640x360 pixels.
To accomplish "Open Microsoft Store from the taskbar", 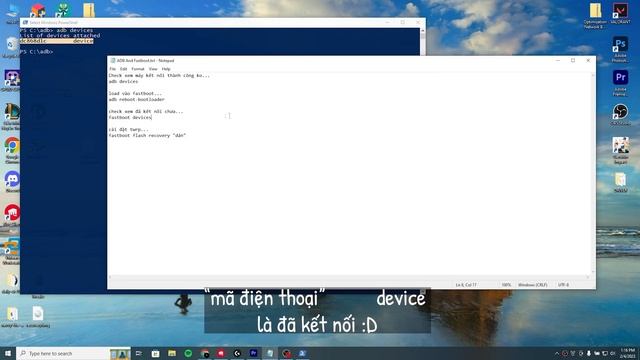I will click(x=155, y=353).
